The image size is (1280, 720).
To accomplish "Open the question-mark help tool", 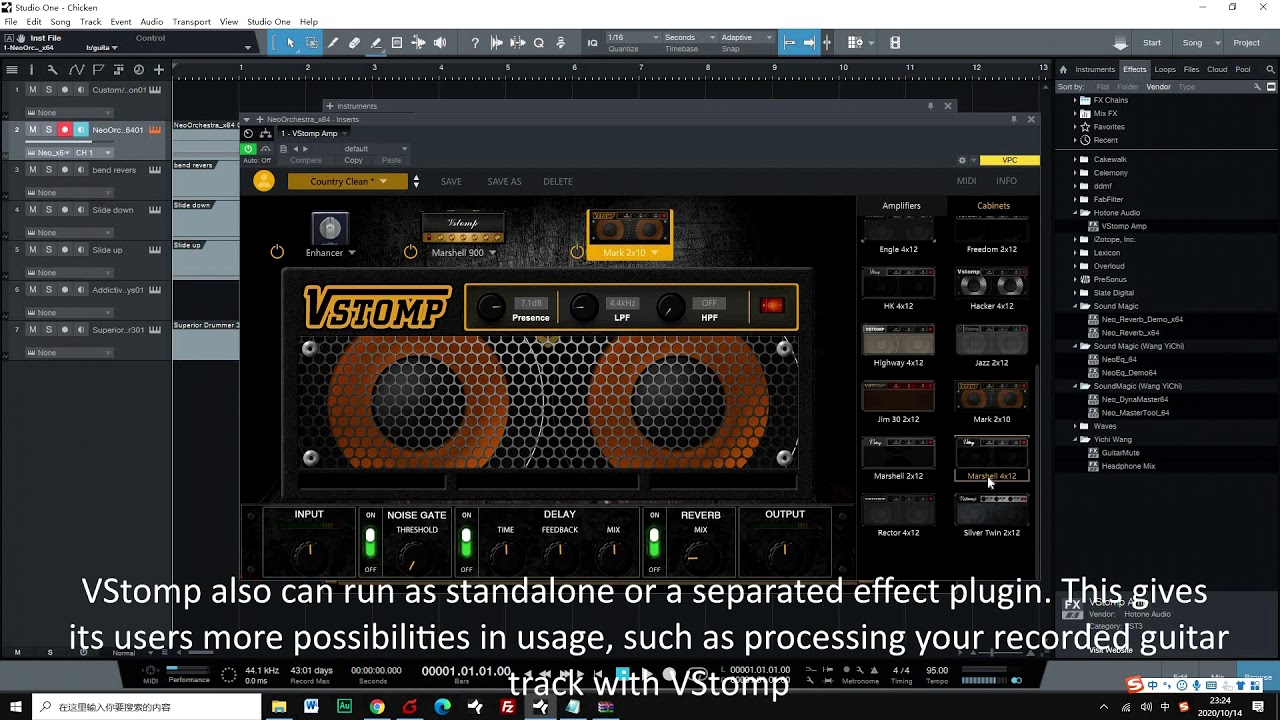I will click(475, 43).
